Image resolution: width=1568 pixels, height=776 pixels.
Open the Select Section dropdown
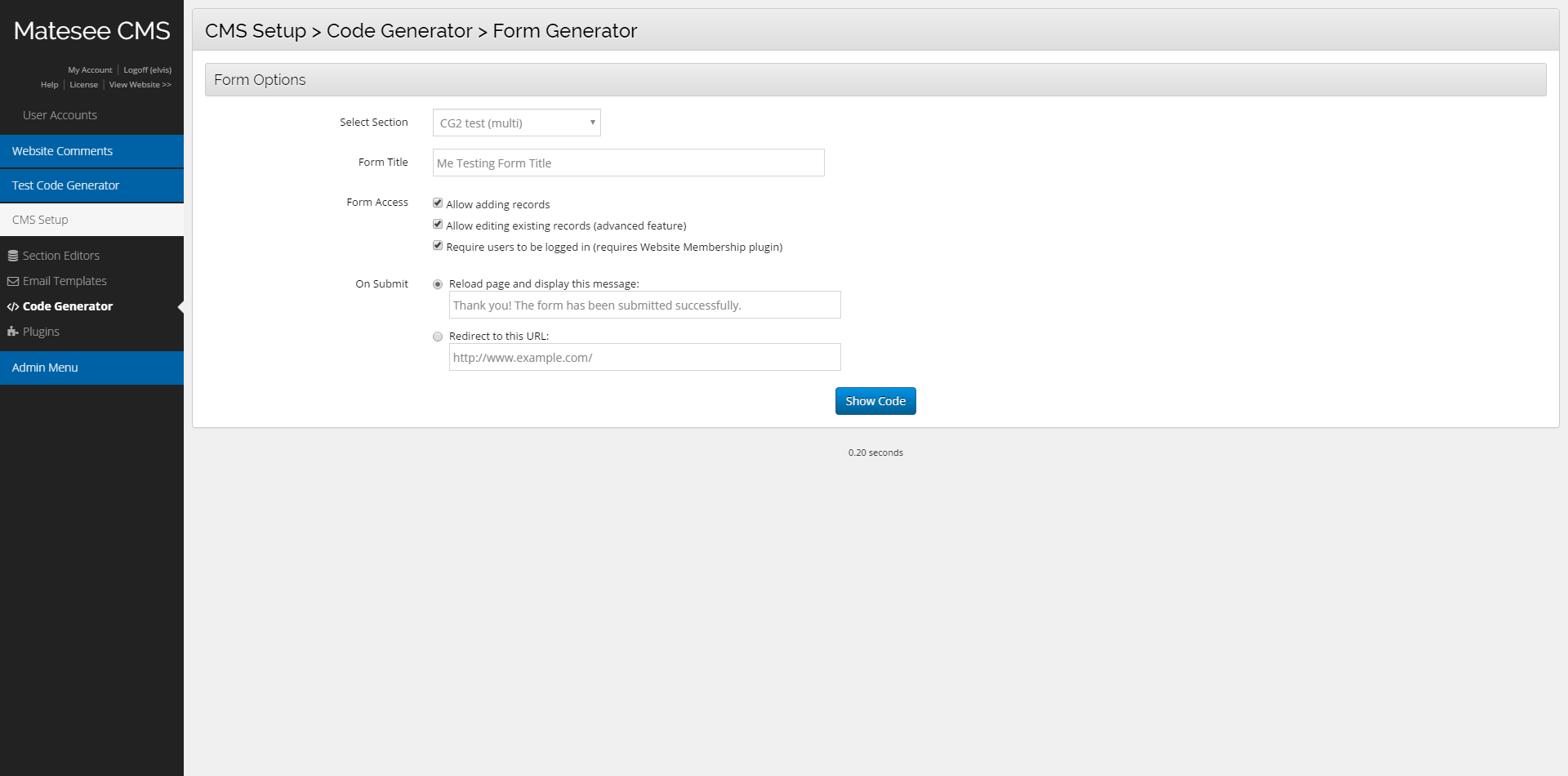click(x=516, y=123)
